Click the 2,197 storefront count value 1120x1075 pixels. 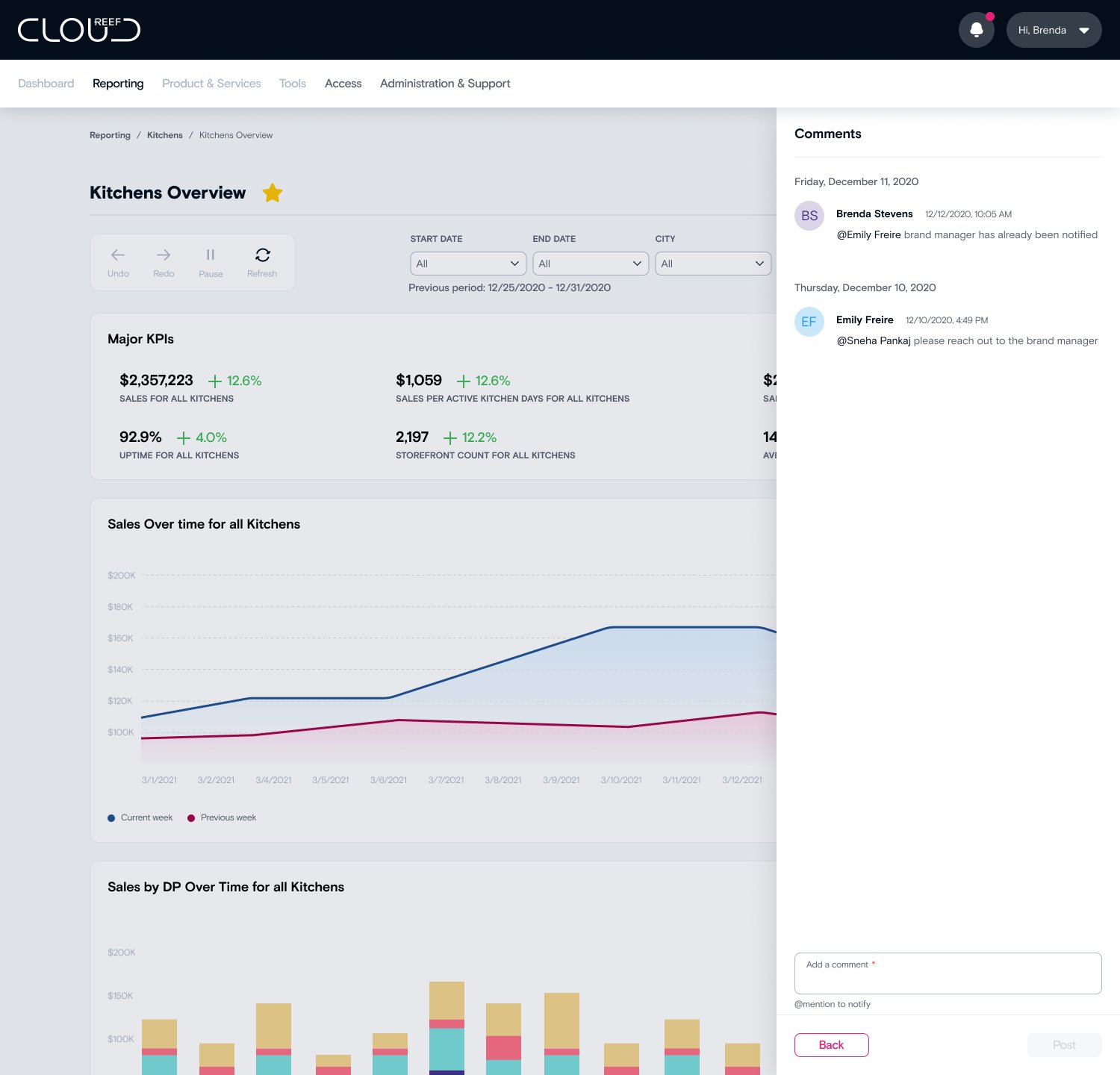(x=412, y=437)
